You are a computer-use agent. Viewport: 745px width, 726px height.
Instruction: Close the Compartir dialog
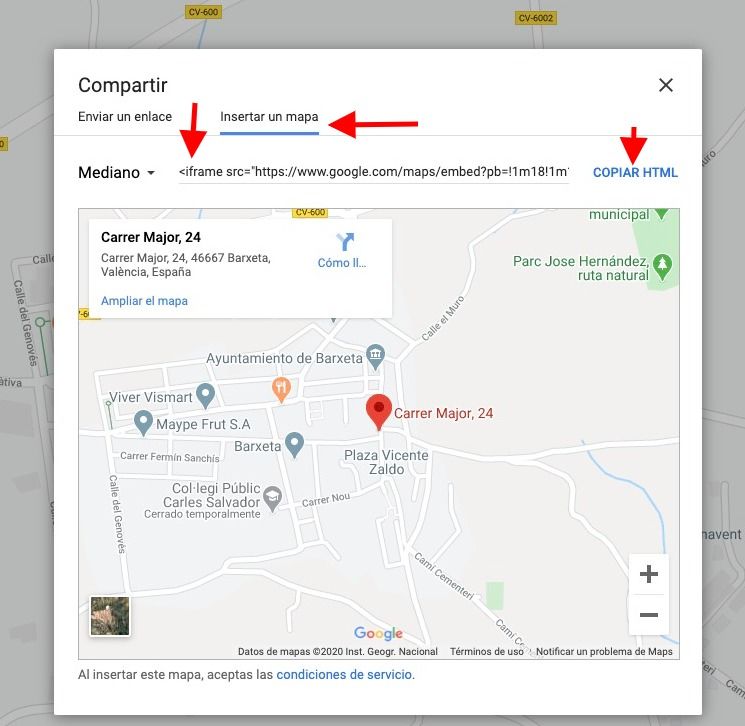(x=666, y=86)
